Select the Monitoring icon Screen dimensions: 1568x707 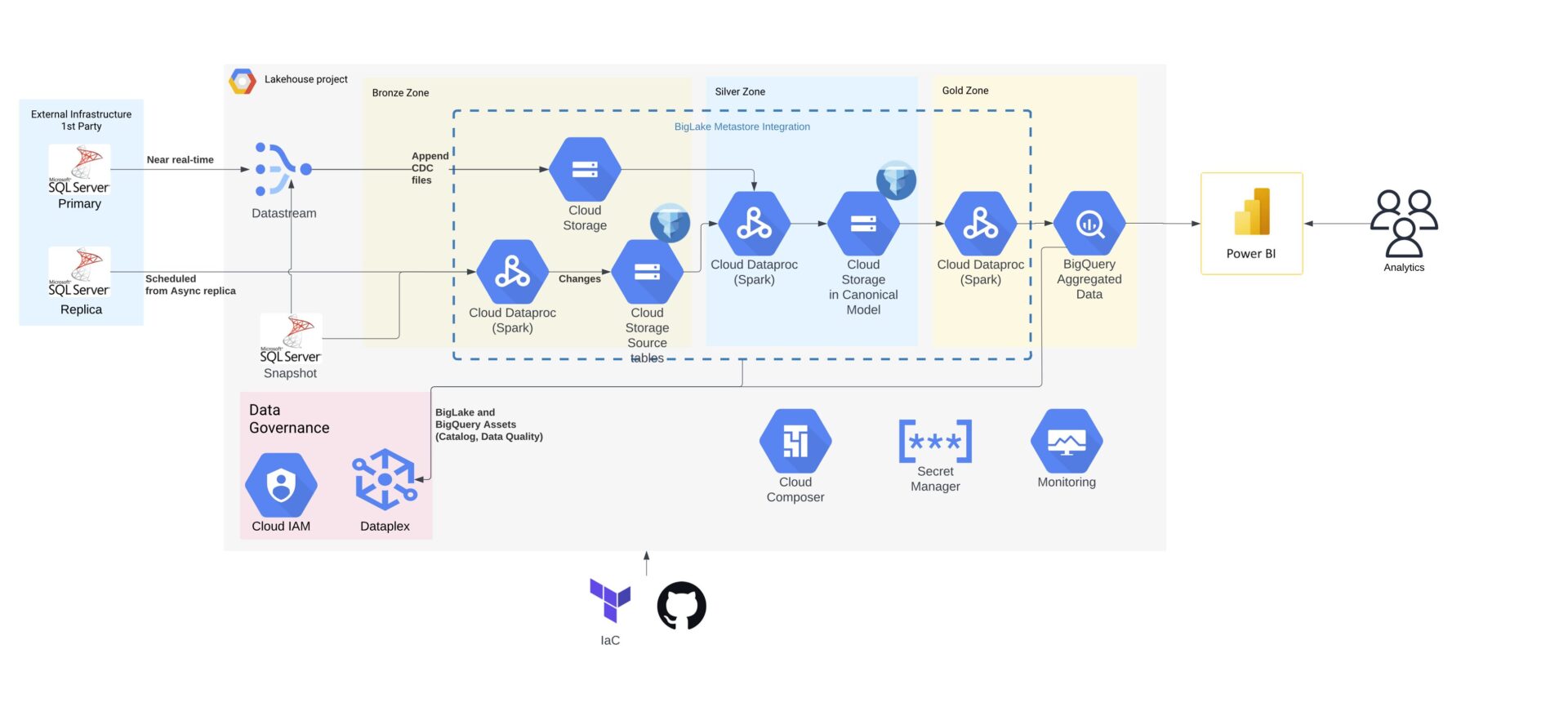point(1067,441)
